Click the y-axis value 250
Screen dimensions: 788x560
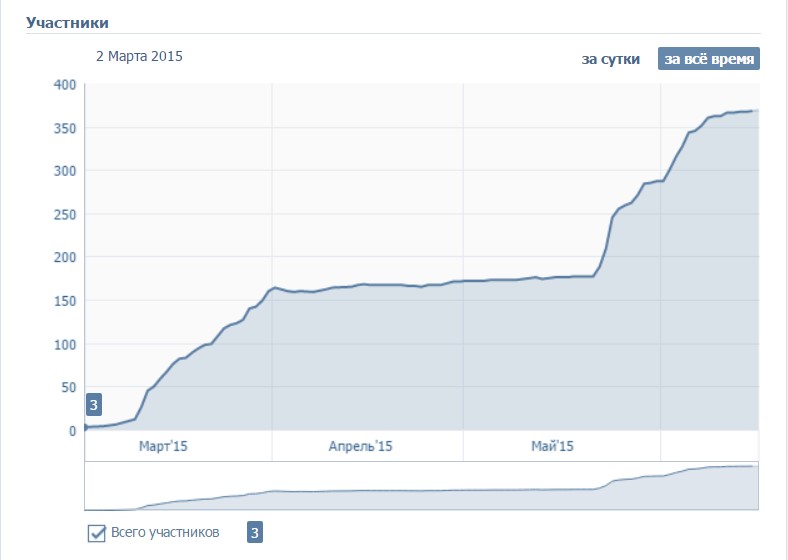65,215
